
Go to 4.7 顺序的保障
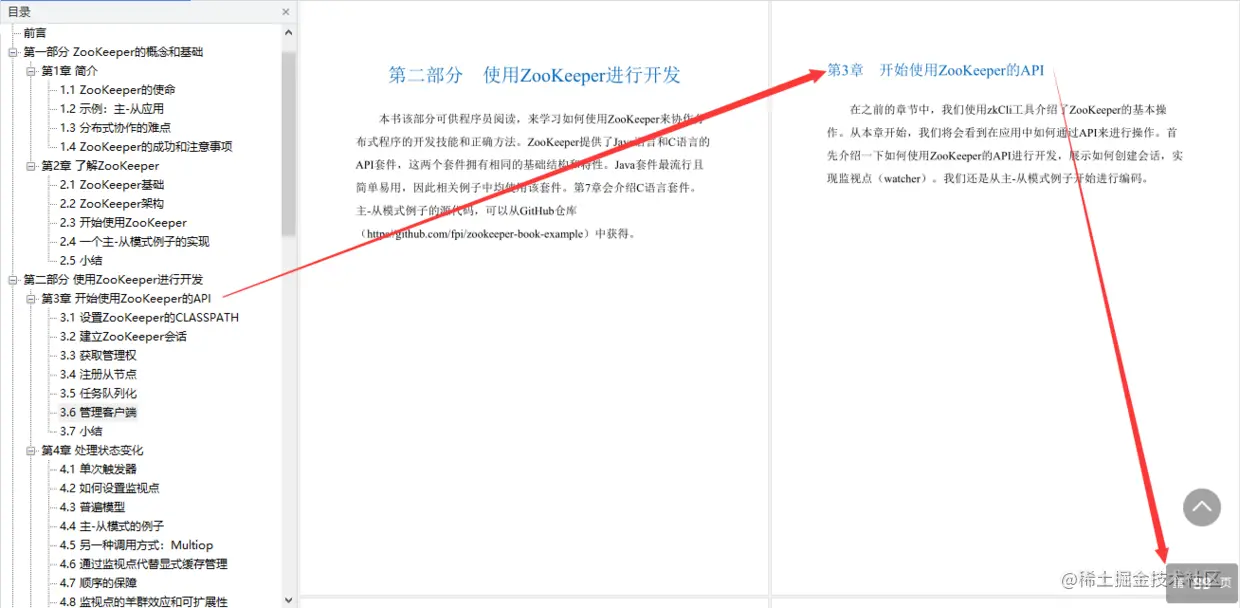click(98, 584)
